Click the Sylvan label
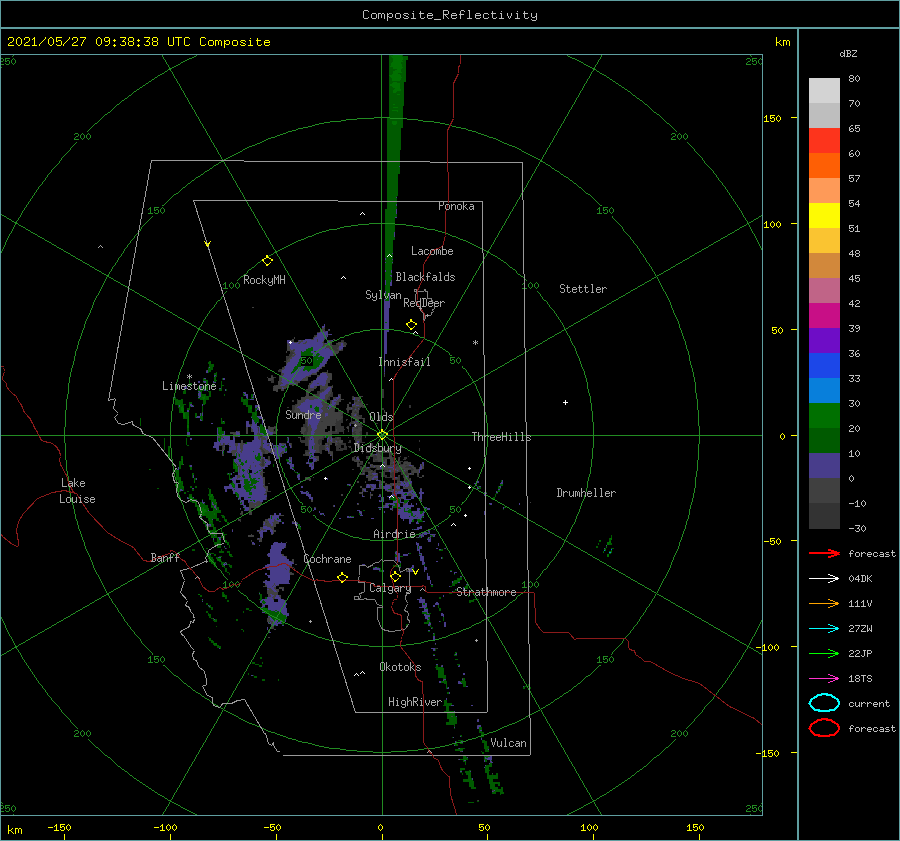 click(x=383, y=295)
